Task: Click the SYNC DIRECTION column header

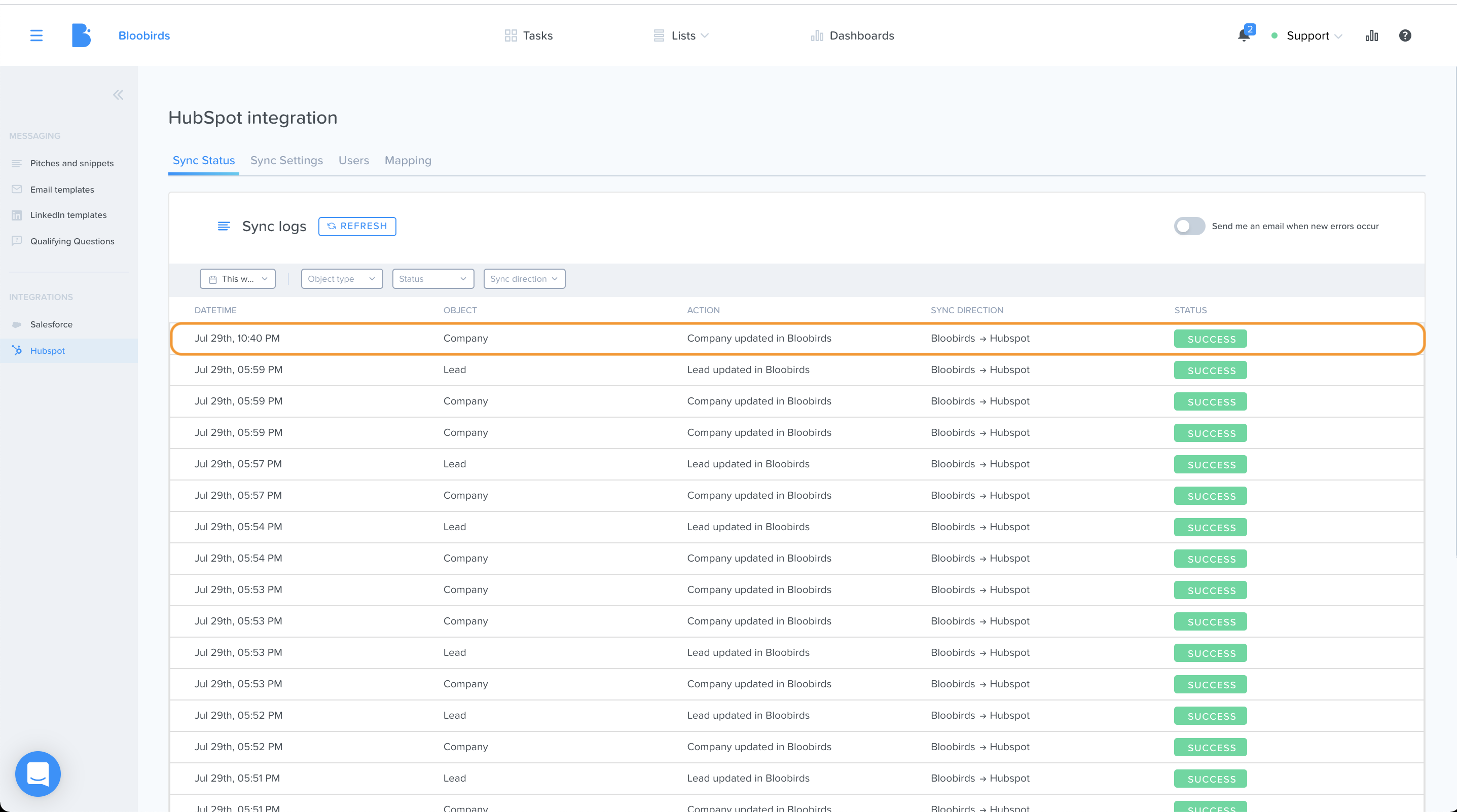Action: 967,310
